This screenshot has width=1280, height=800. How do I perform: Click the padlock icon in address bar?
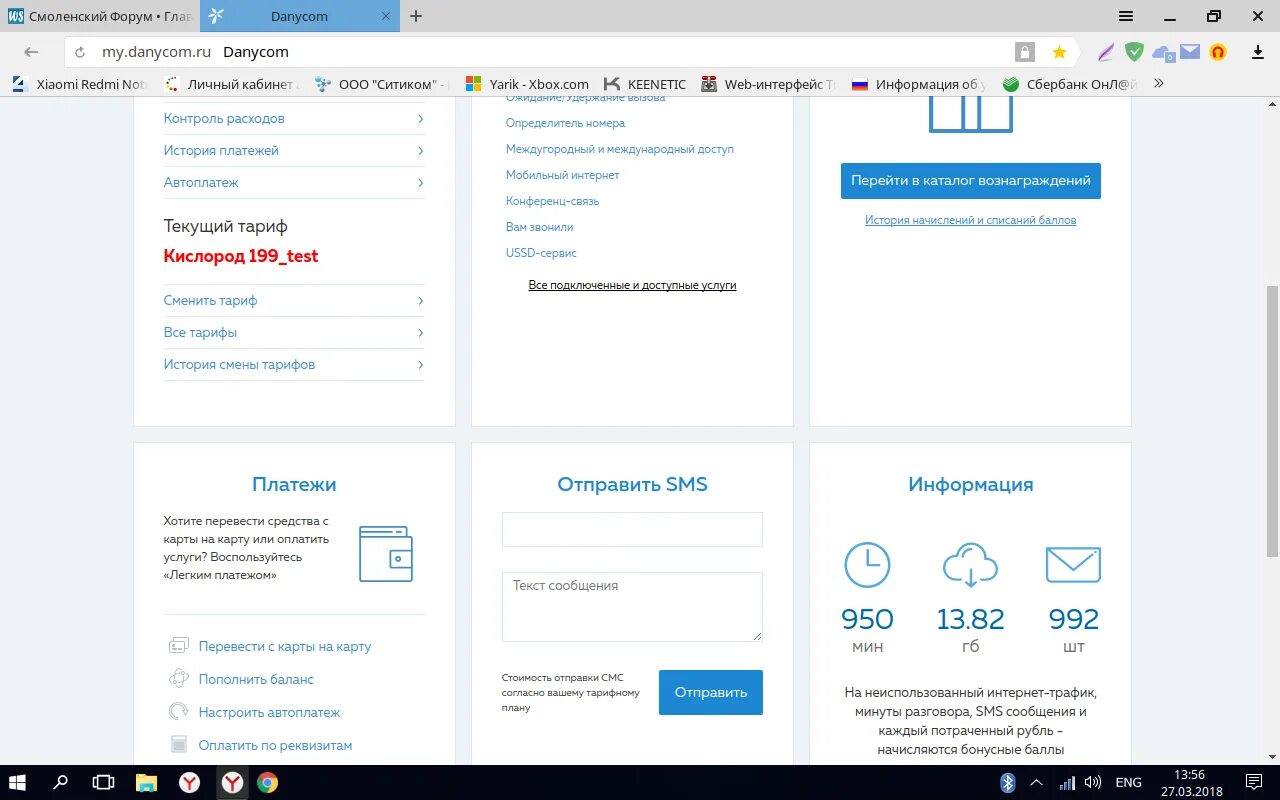pos(1024,52)
